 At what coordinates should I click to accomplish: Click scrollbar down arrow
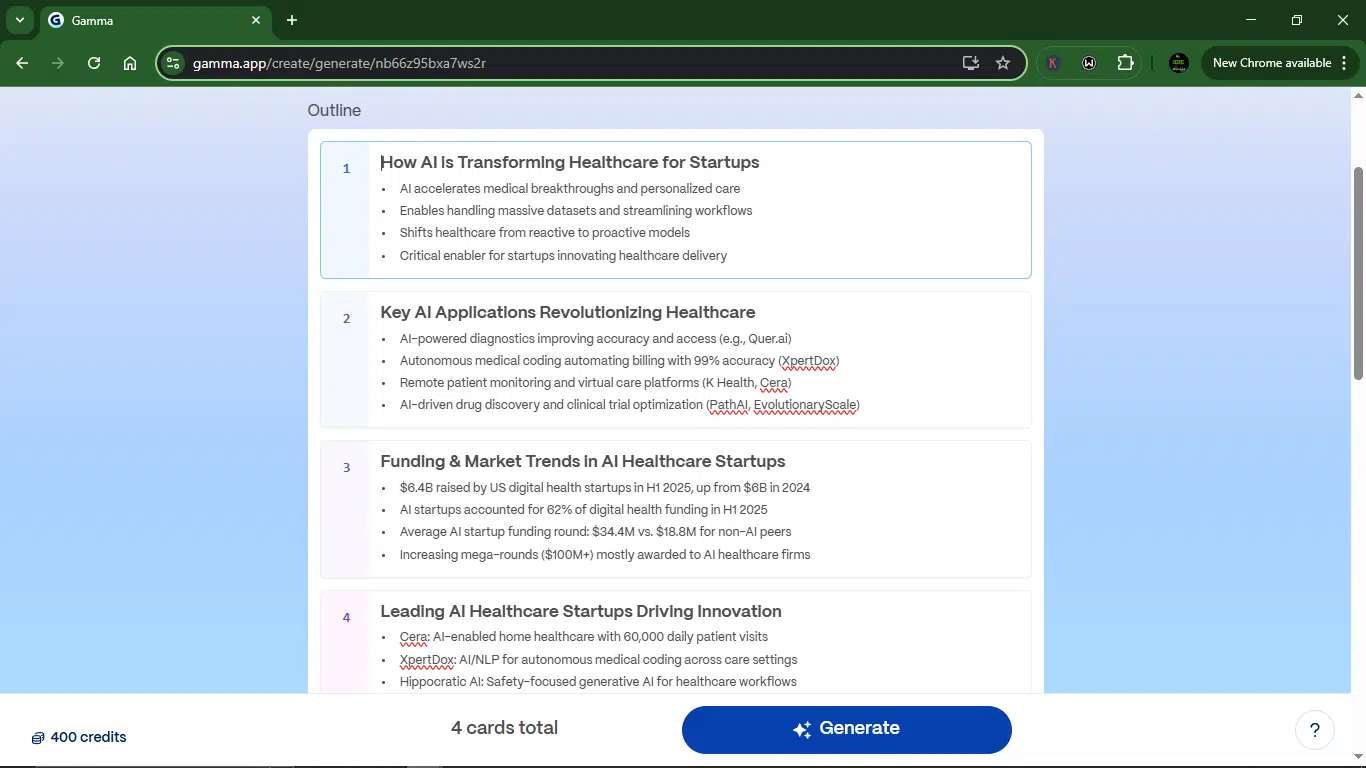[1358, 757]
